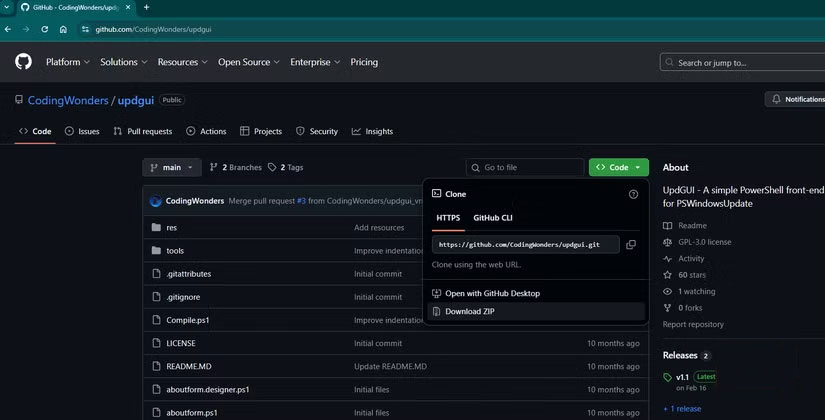
Task: Open the Solutions menu dropdown
Action: (123, 62)
